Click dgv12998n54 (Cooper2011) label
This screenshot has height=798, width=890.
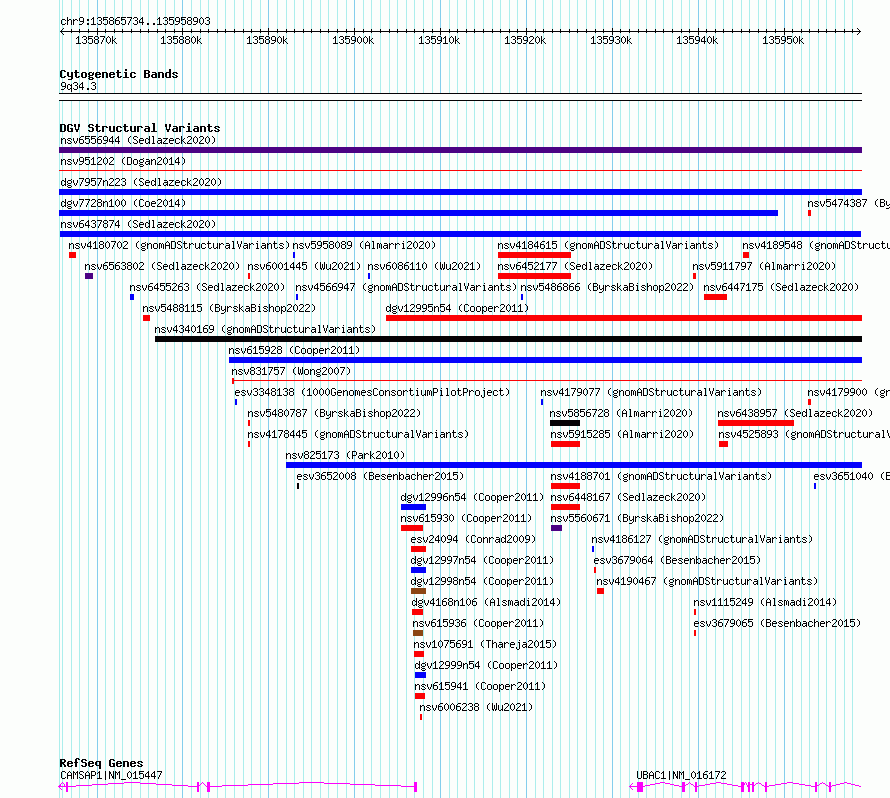click(x=482, y=581)
